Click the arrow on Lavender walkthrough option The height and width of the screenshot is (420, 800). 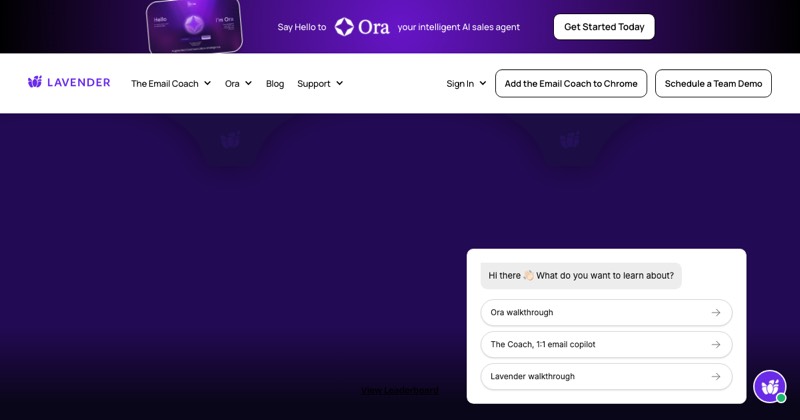click(716, 377)
